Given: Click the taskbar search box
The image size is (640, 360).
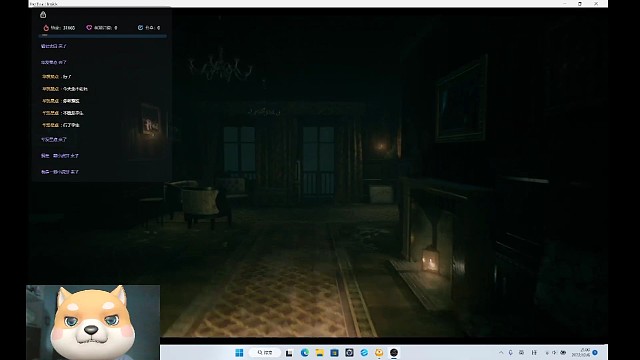Looking at the screenshot, I should [265, 353].
